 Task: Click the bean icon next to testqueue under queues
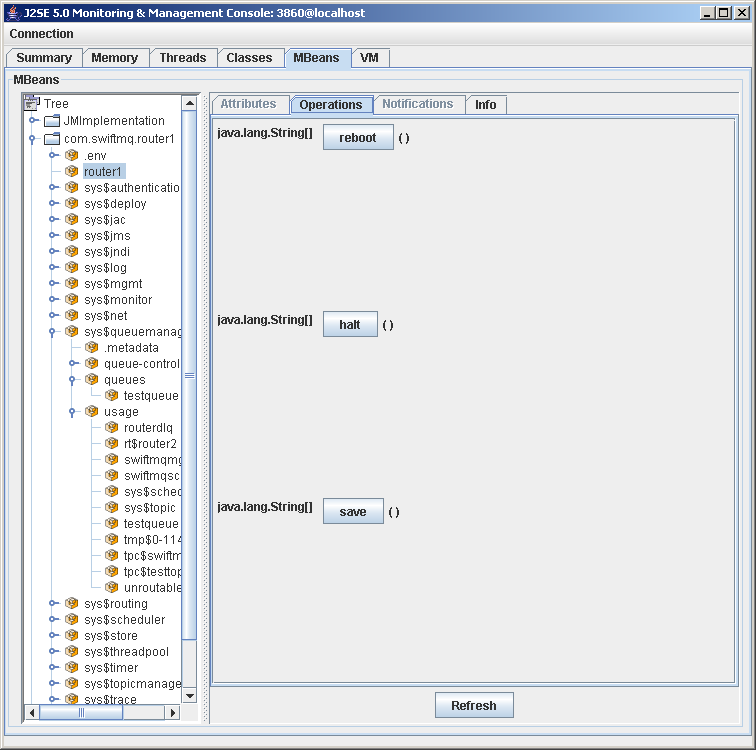pos(112,396)
